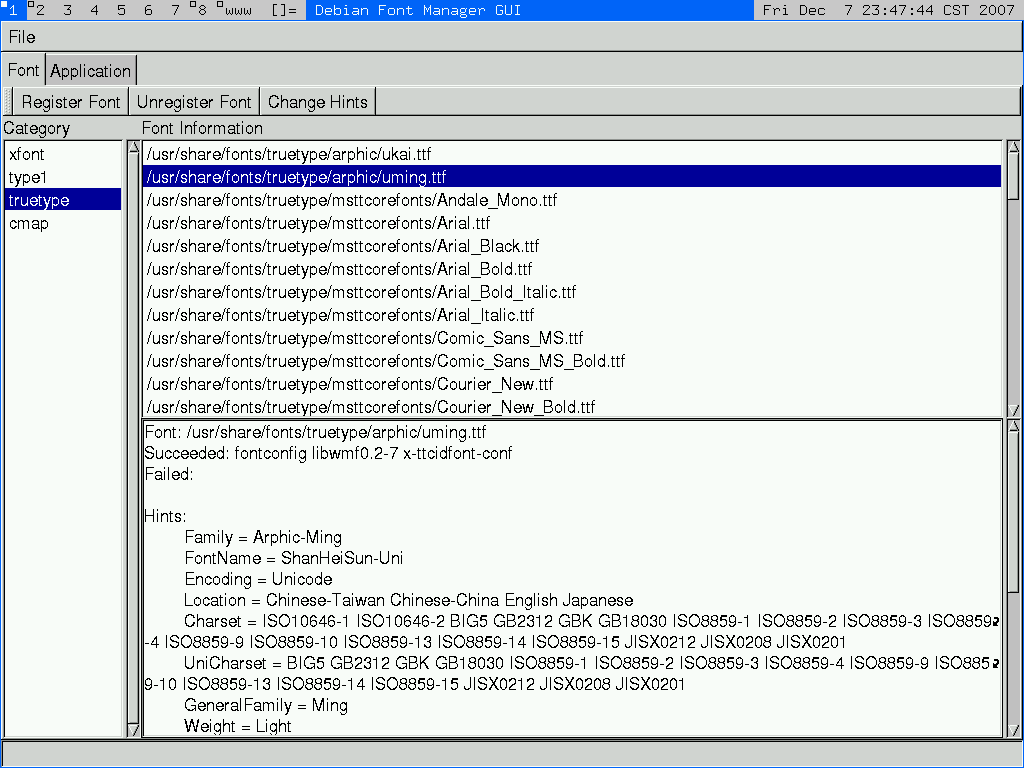Click the 'Location = Chinese-Taiwan' line

409,600
